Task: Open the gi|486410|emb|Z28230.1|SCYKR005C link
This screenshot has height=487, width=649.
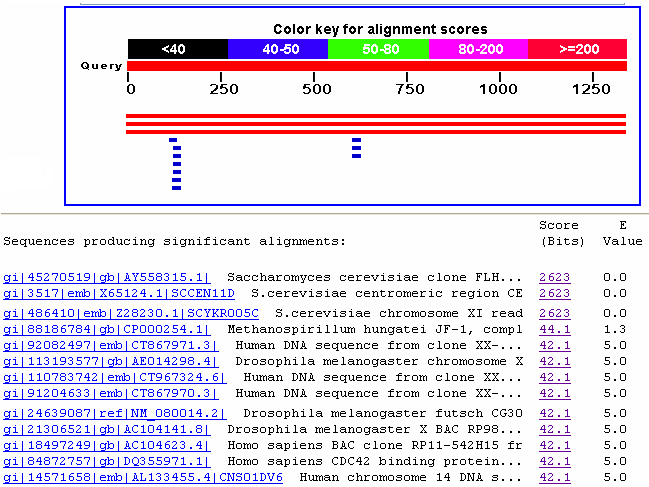Action: (131, 313)
